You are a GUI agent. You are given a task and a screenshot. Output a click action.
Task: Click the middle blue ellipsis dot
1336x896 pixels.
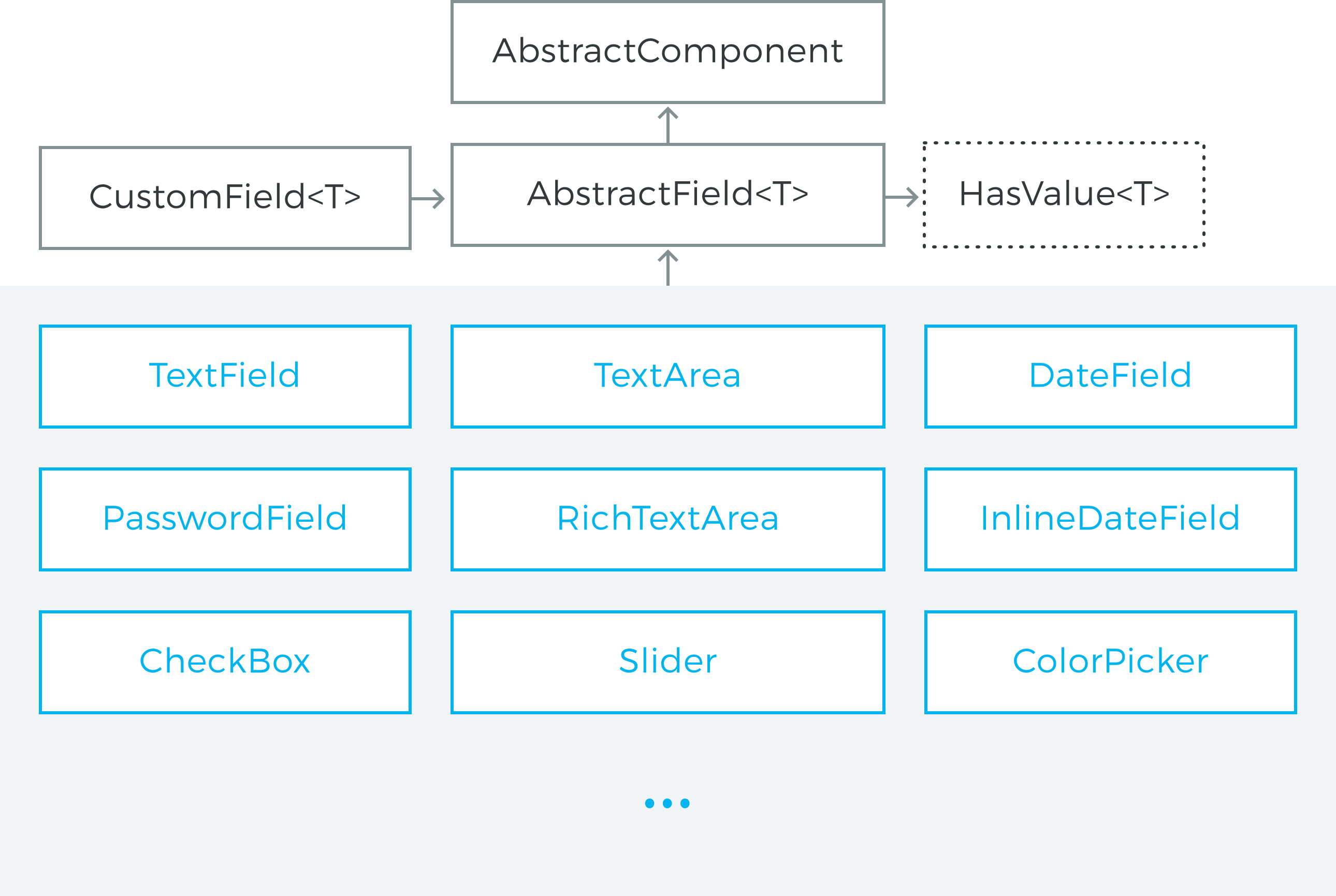[x=667, y=803]
